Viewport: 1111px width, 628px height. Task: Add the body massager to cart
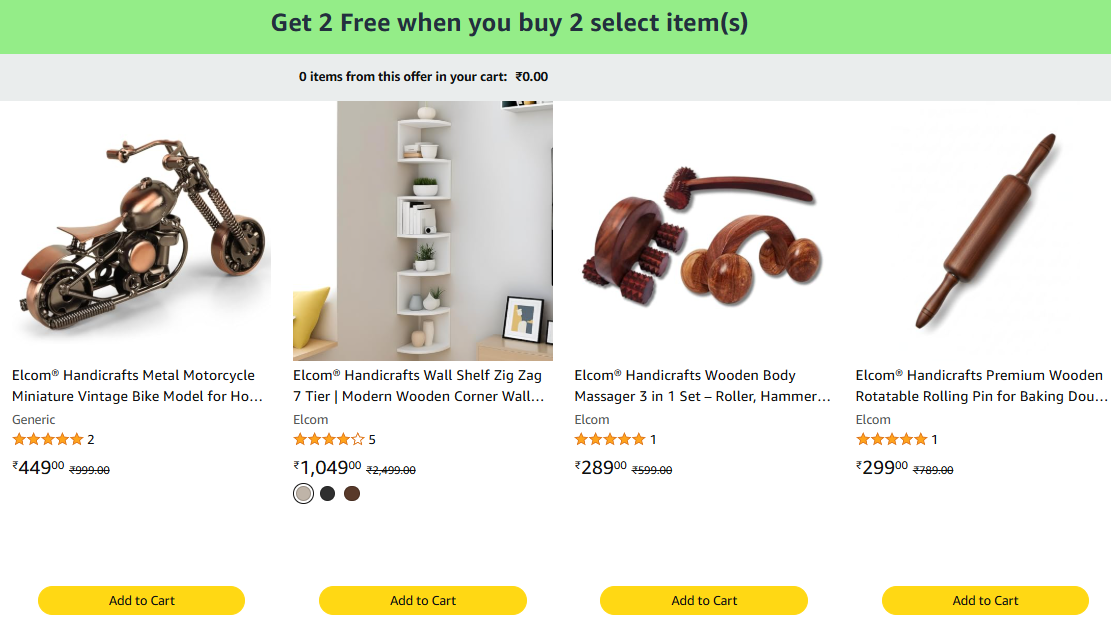click(704, 601)
